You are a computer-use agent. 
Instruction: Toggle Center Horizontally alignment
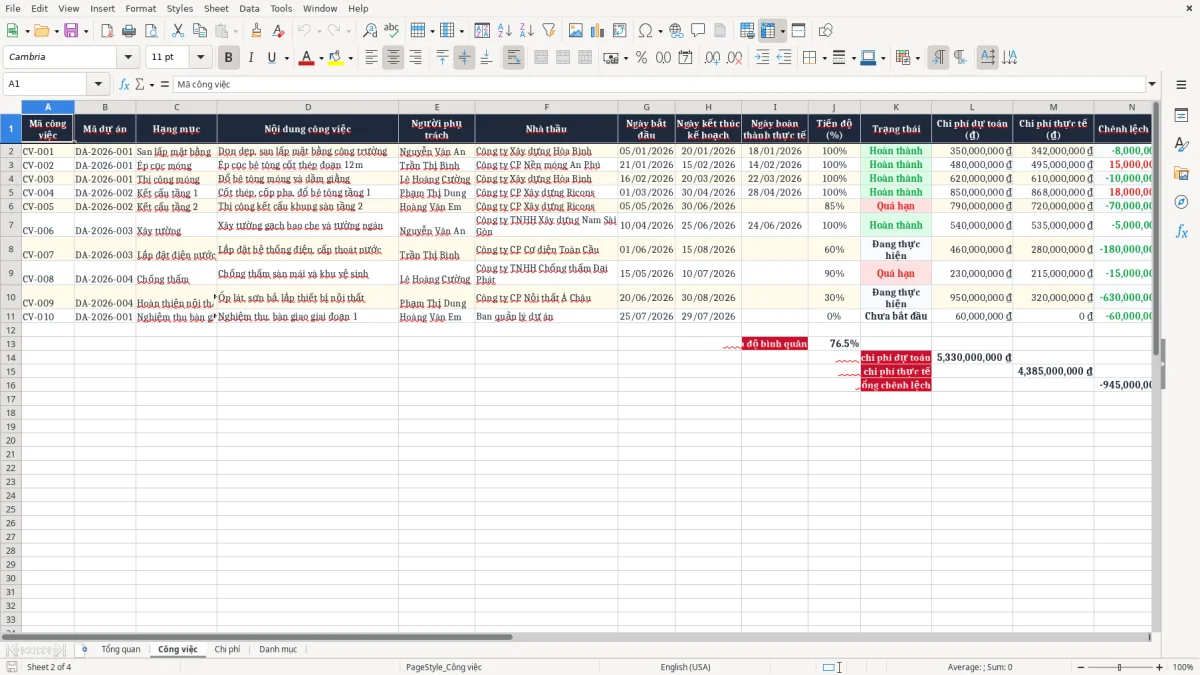(x=393, y=58)
